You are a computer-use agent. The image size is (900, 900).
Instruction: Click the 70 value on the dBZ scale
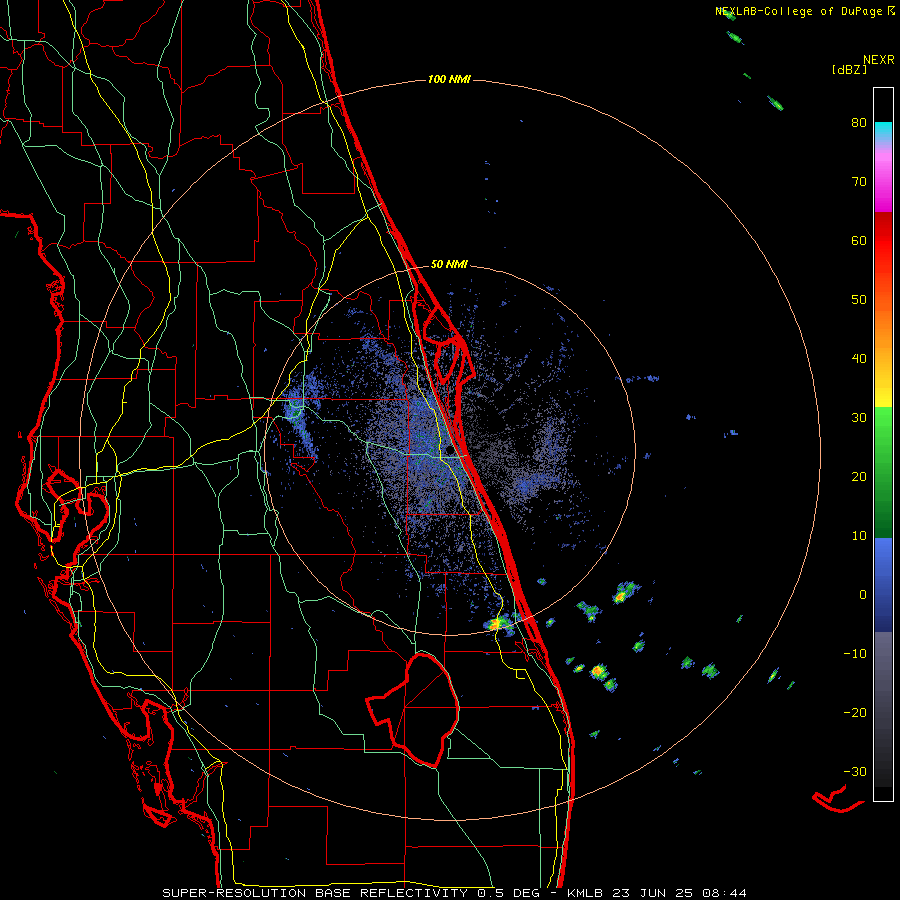click(859, 182)
